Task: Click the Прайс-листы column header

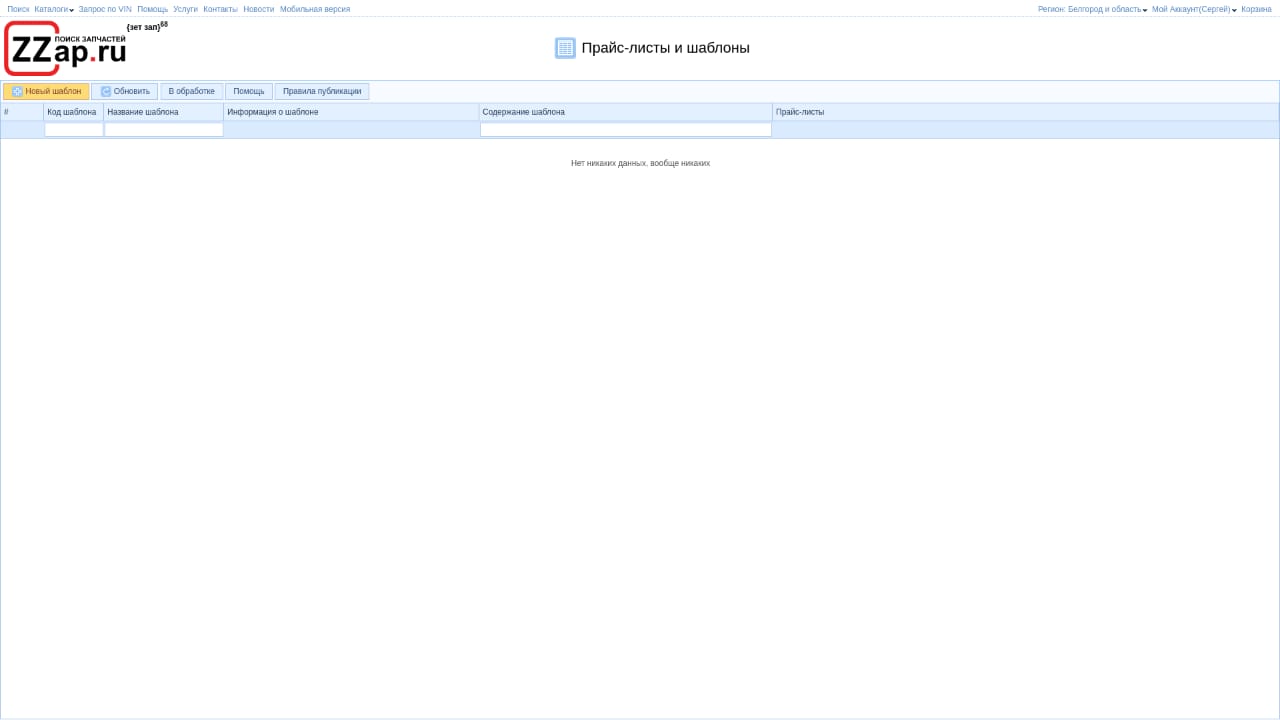Action: tap(800, 112)
